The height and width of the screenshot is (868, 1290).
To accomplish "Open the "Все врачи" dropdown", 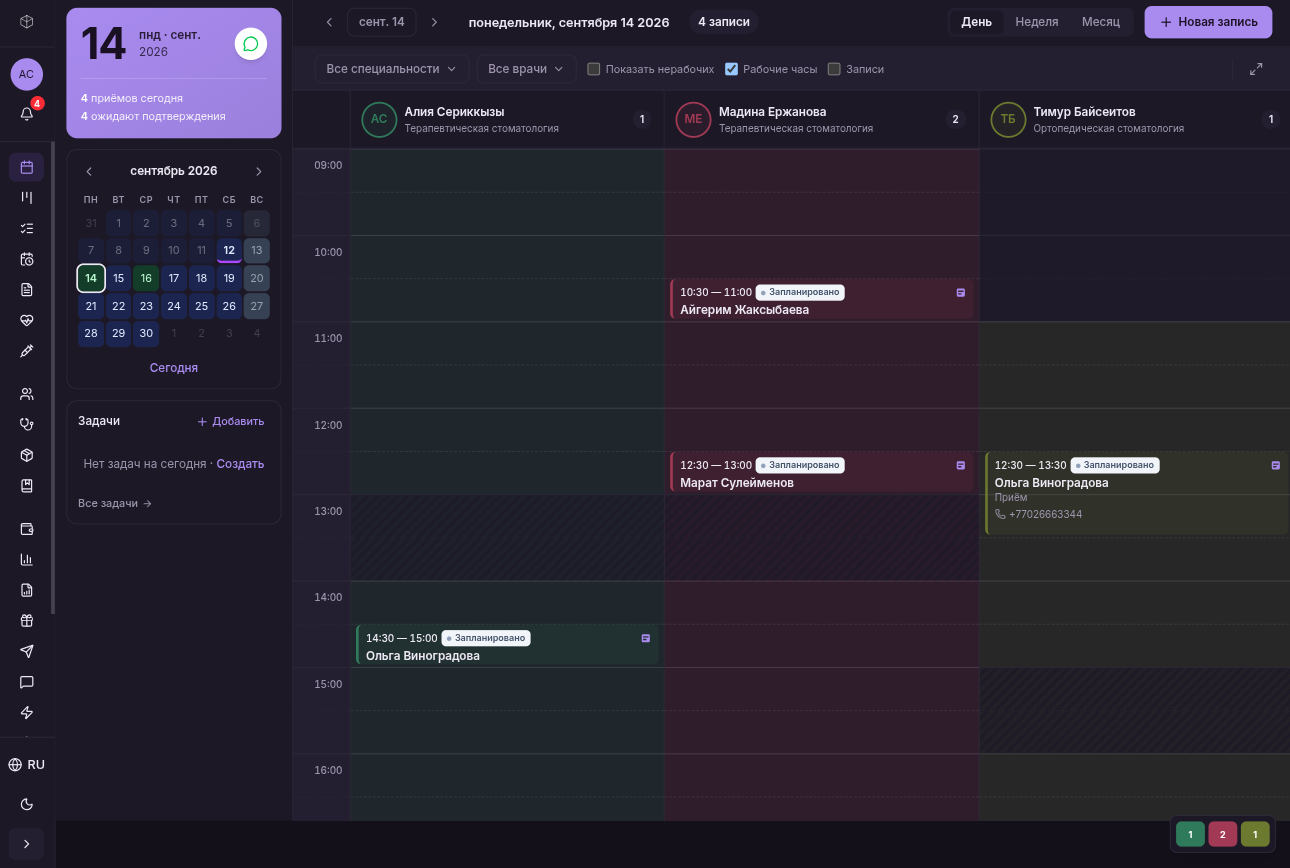I will [x=526, y=69].
